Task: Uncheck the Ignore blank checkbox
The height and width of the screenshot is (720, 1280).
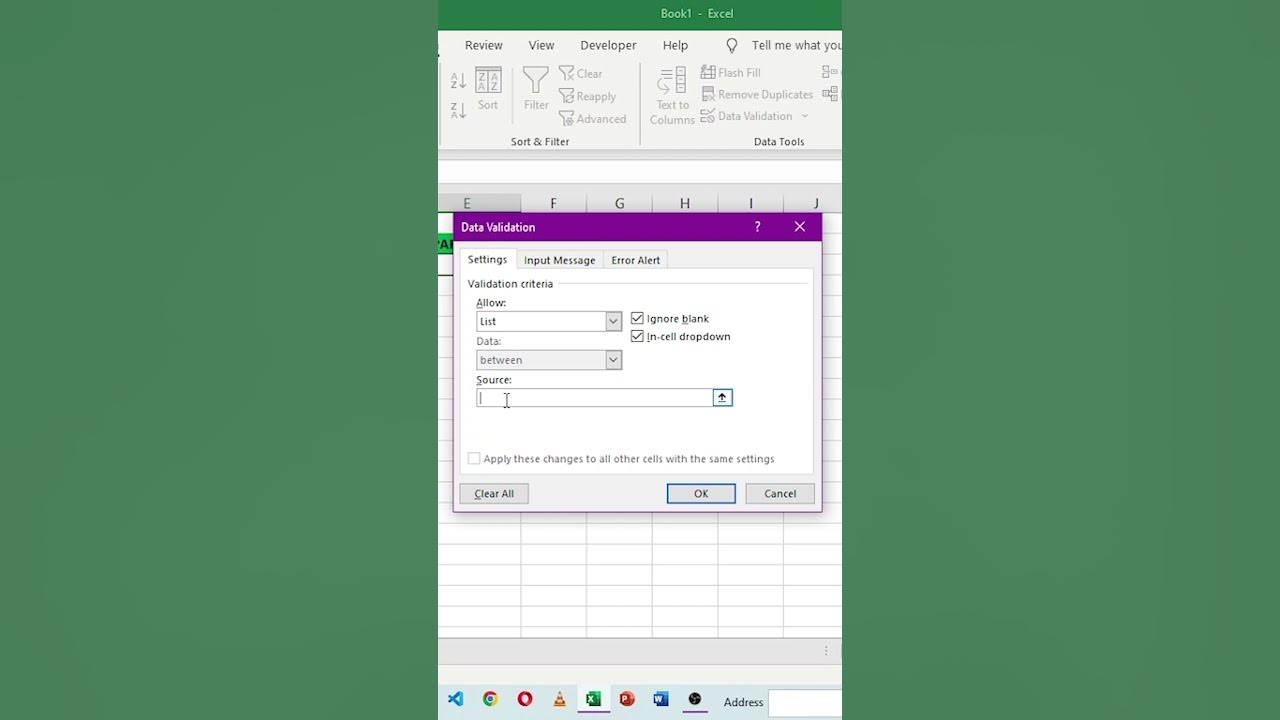Action: click(x=637, y=319)
